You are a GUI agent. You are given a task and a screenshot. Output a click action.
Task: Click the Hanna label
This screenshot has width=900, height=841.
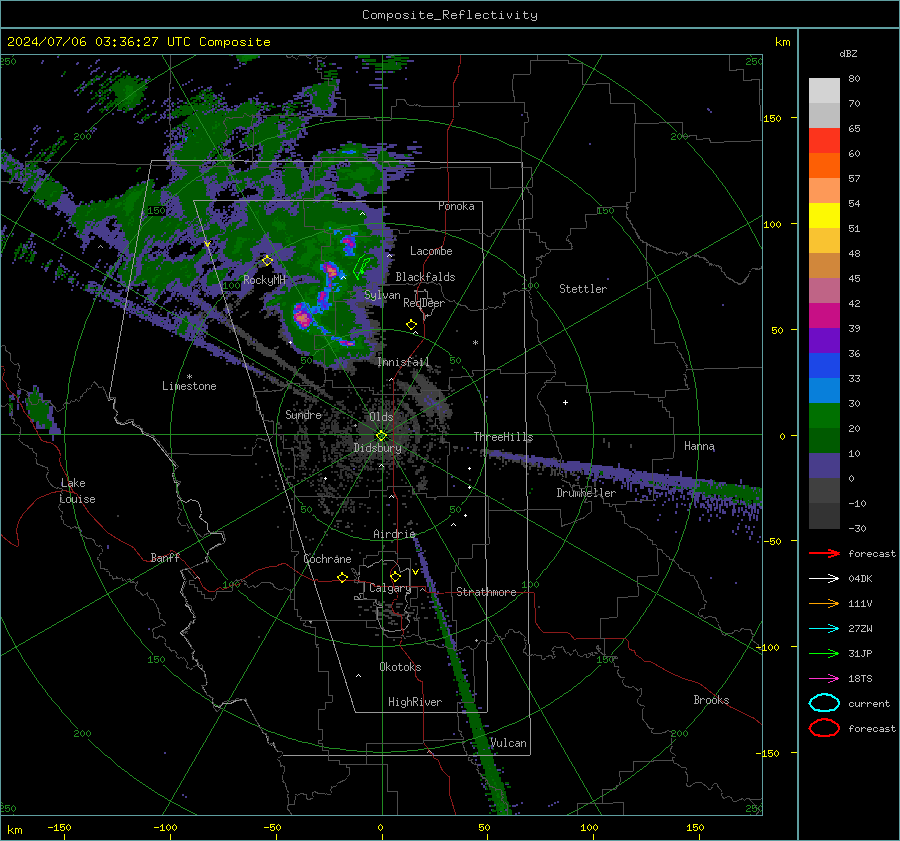699,446
